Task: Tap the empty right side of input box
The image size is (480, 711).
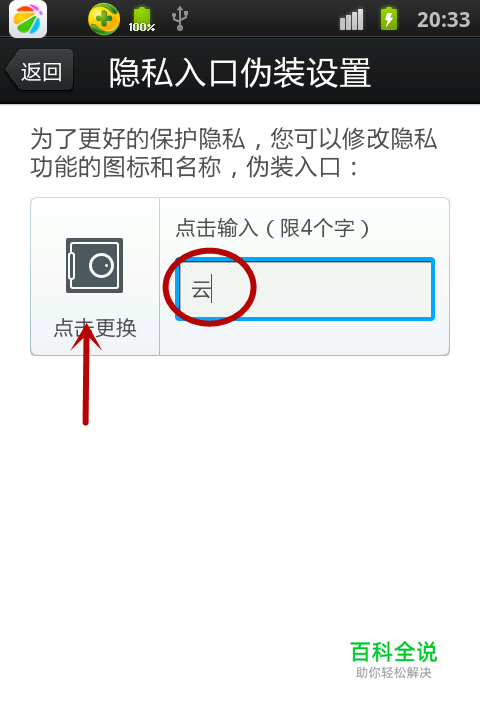Action: [x=344, y=289]
